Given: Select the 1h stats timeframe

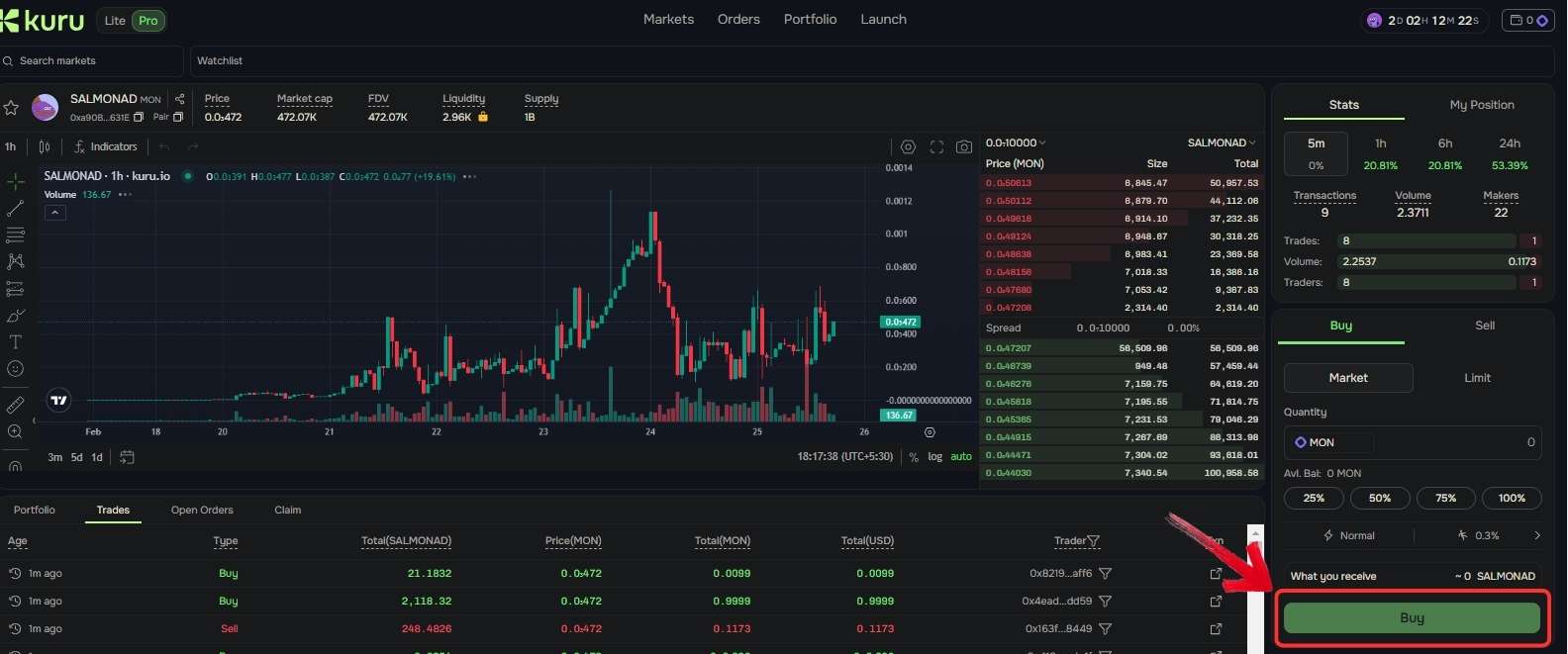Looking at the screenshot, I should pos(1380,153).
